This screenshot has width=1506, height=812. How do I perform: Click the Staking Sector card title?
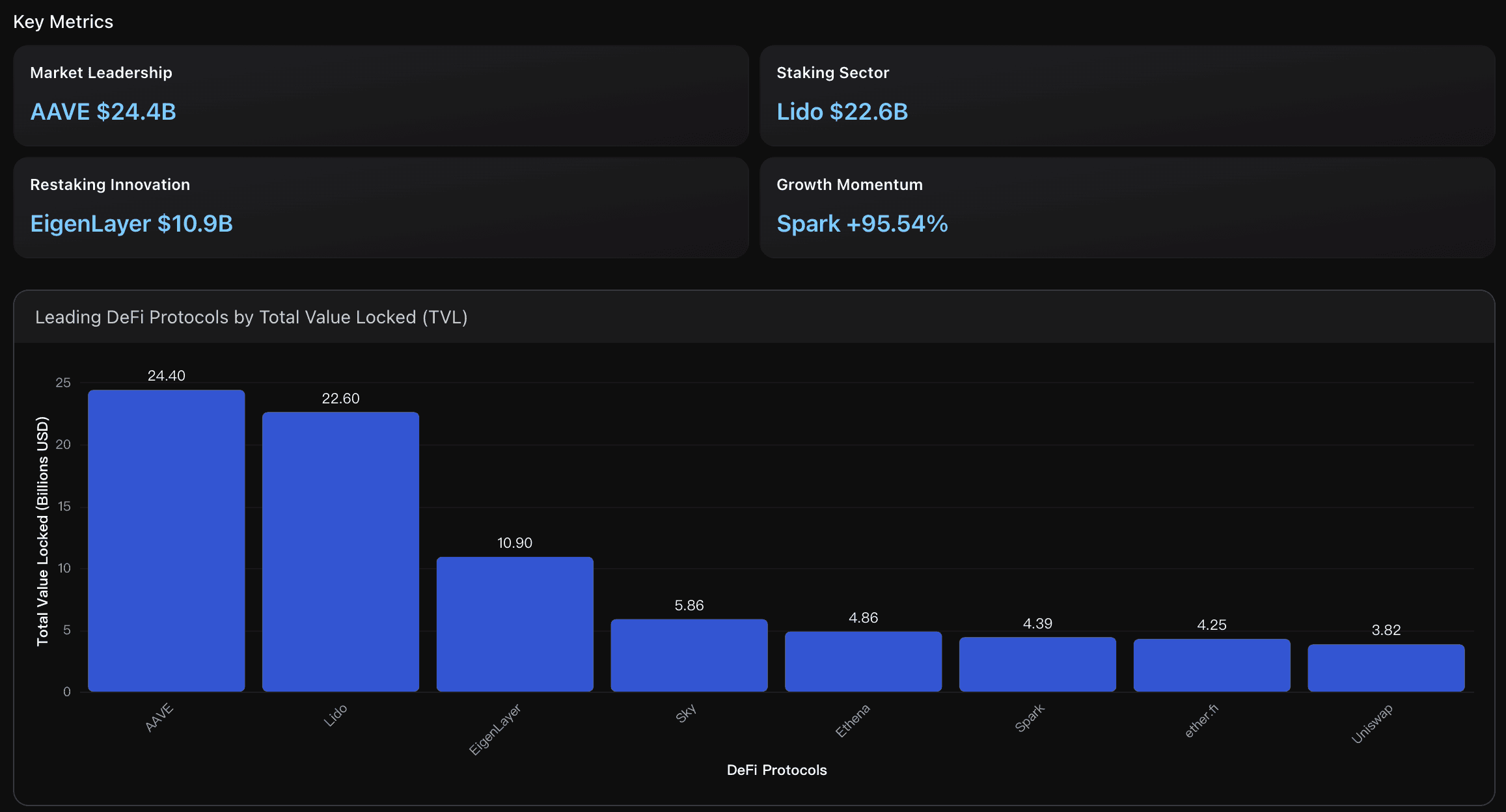832,73
